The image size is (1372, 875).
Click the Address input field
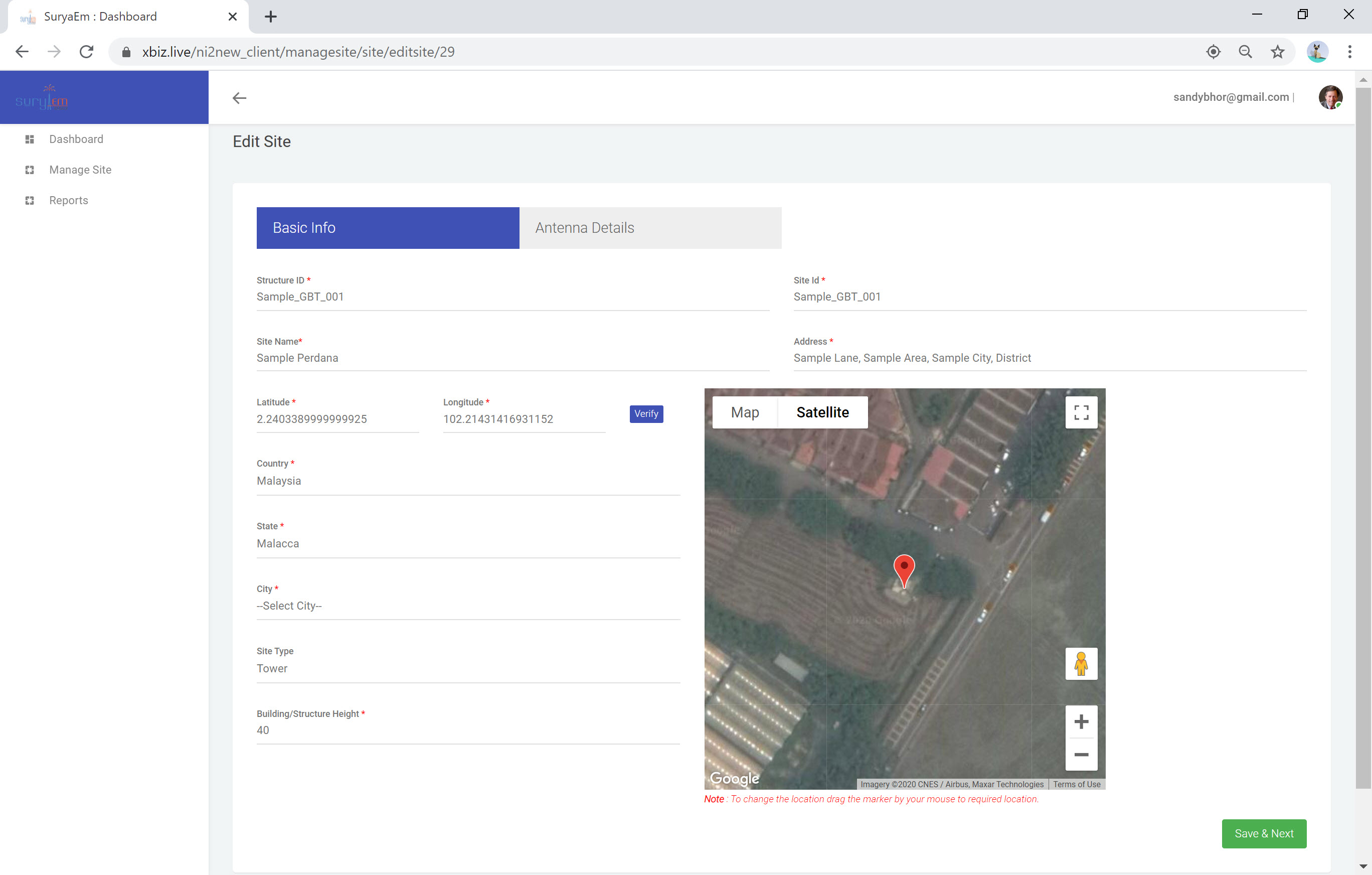[1050, 358]
